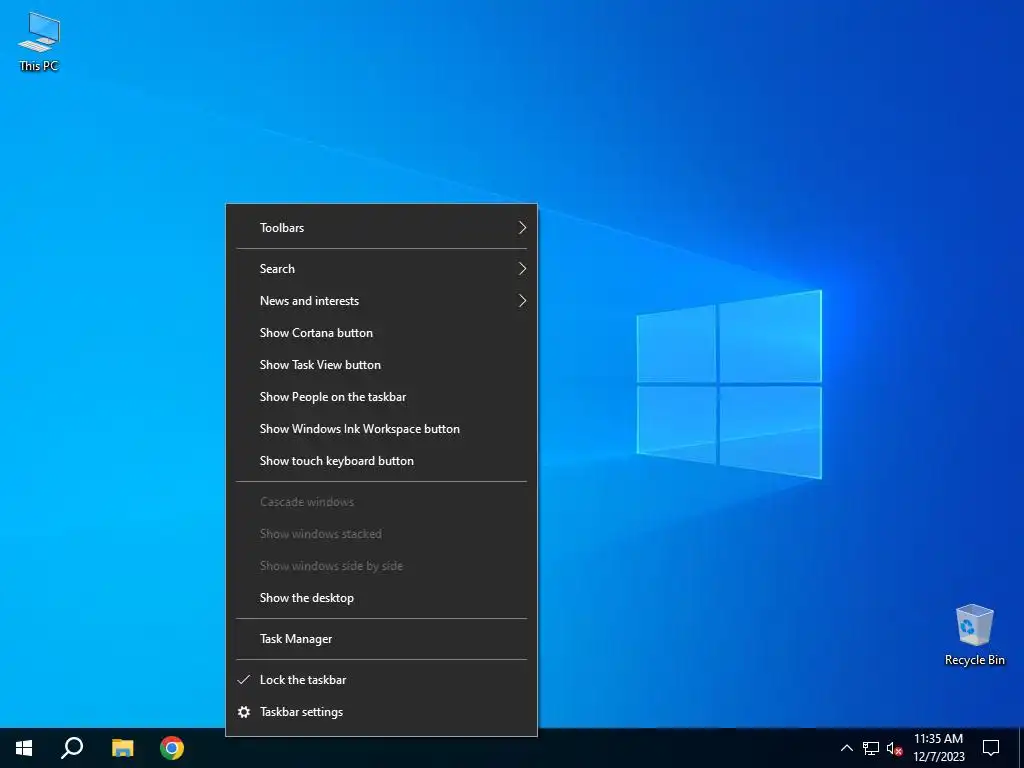Toggle Show Task View button
Image resolution: width=1024 pixels, height=768 pixels.
coord(381,365)
